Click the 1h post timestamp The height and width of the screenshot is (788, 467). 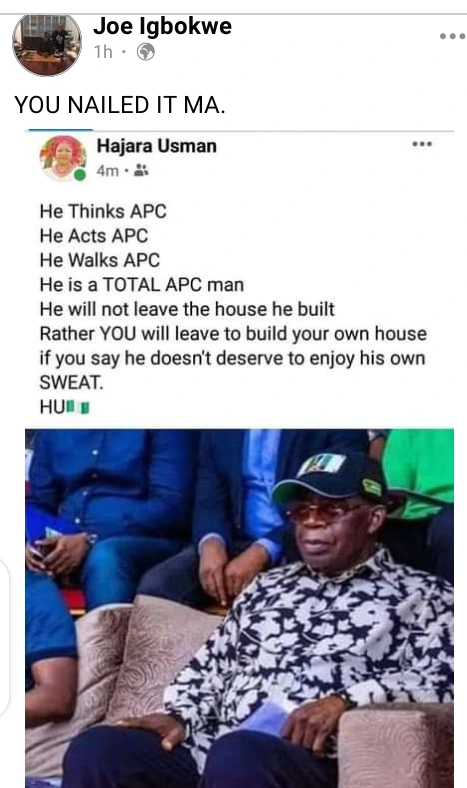(x=104, y=52)
